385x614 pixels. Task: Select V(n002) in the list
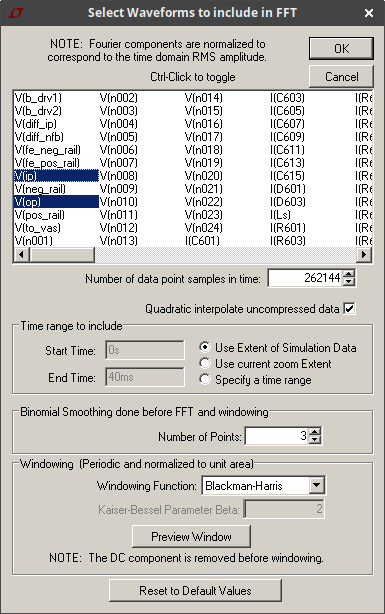[119, 98]
